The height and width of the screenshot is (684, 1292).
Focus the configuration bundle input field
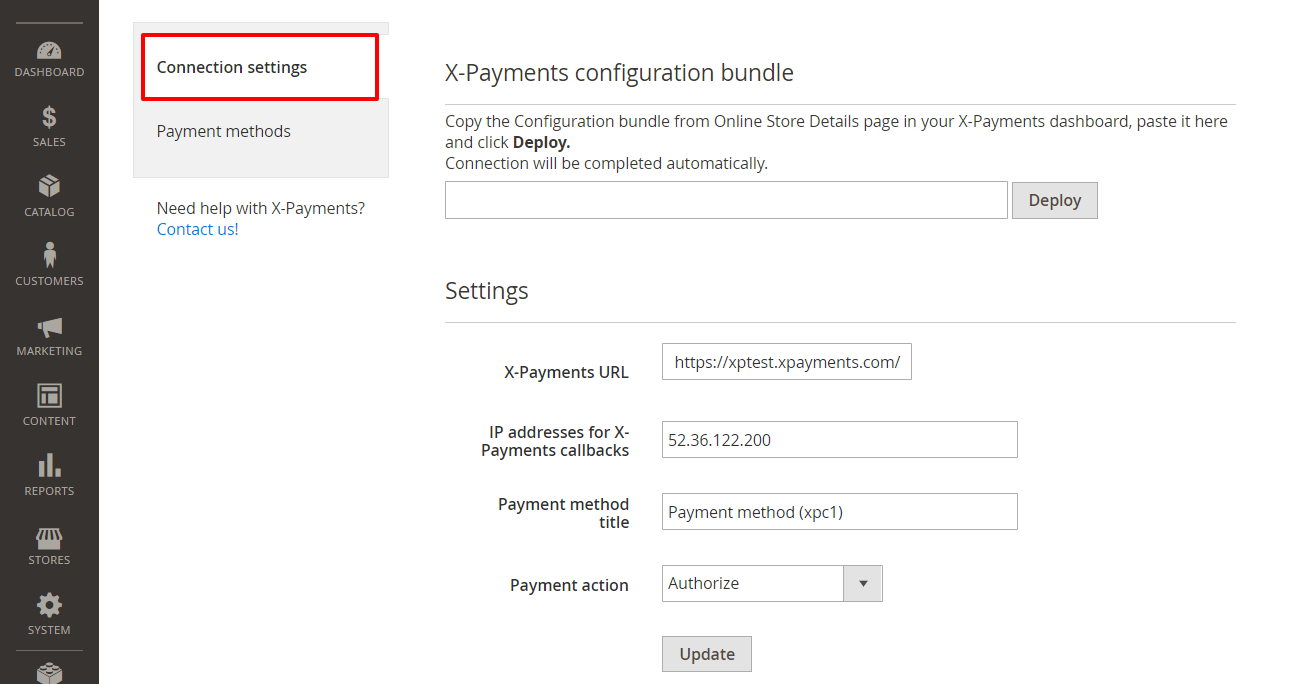click(x=726, y=200)
